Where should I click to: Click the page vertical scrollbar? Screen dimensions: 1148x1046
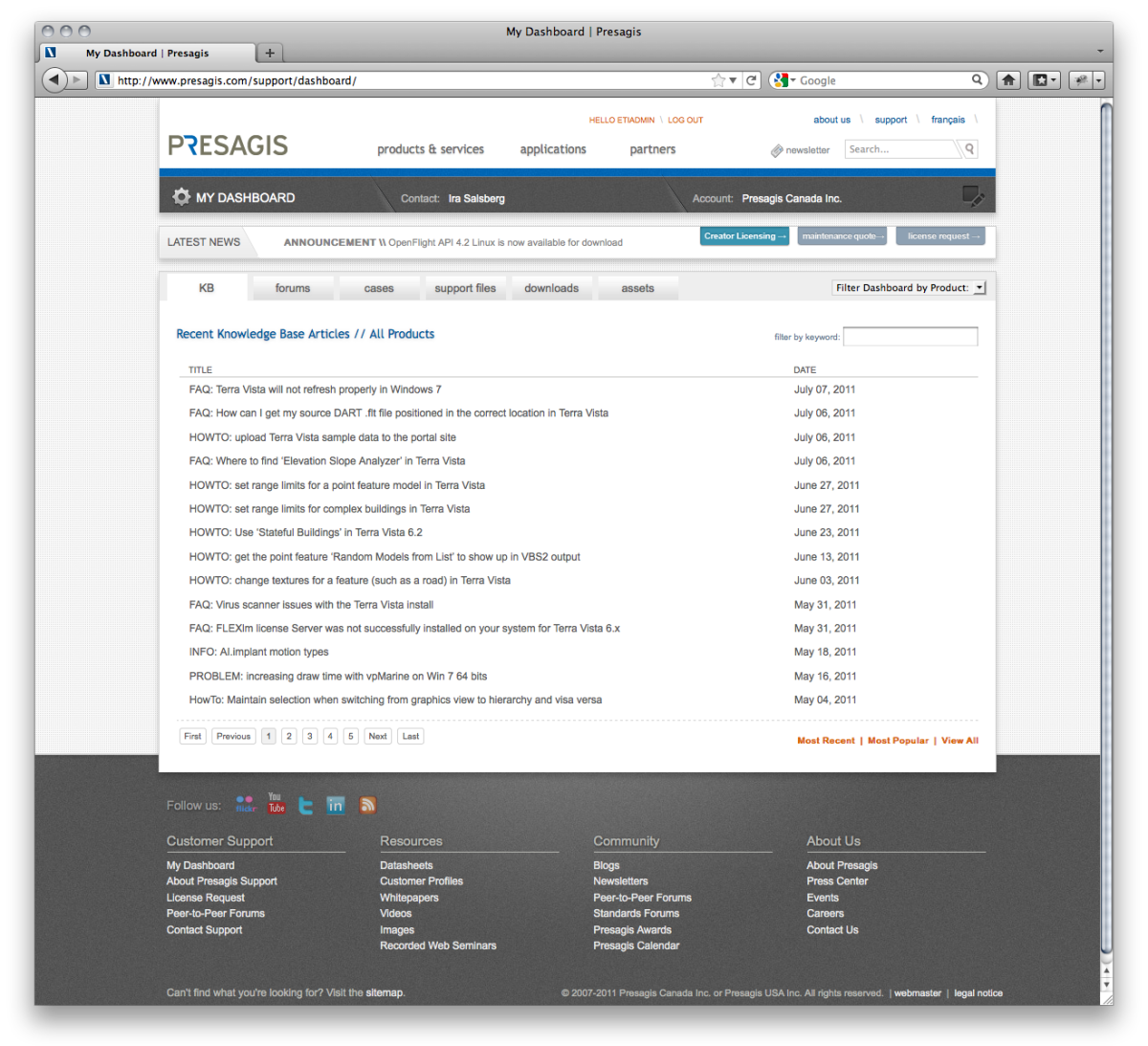click(1107, 526)
